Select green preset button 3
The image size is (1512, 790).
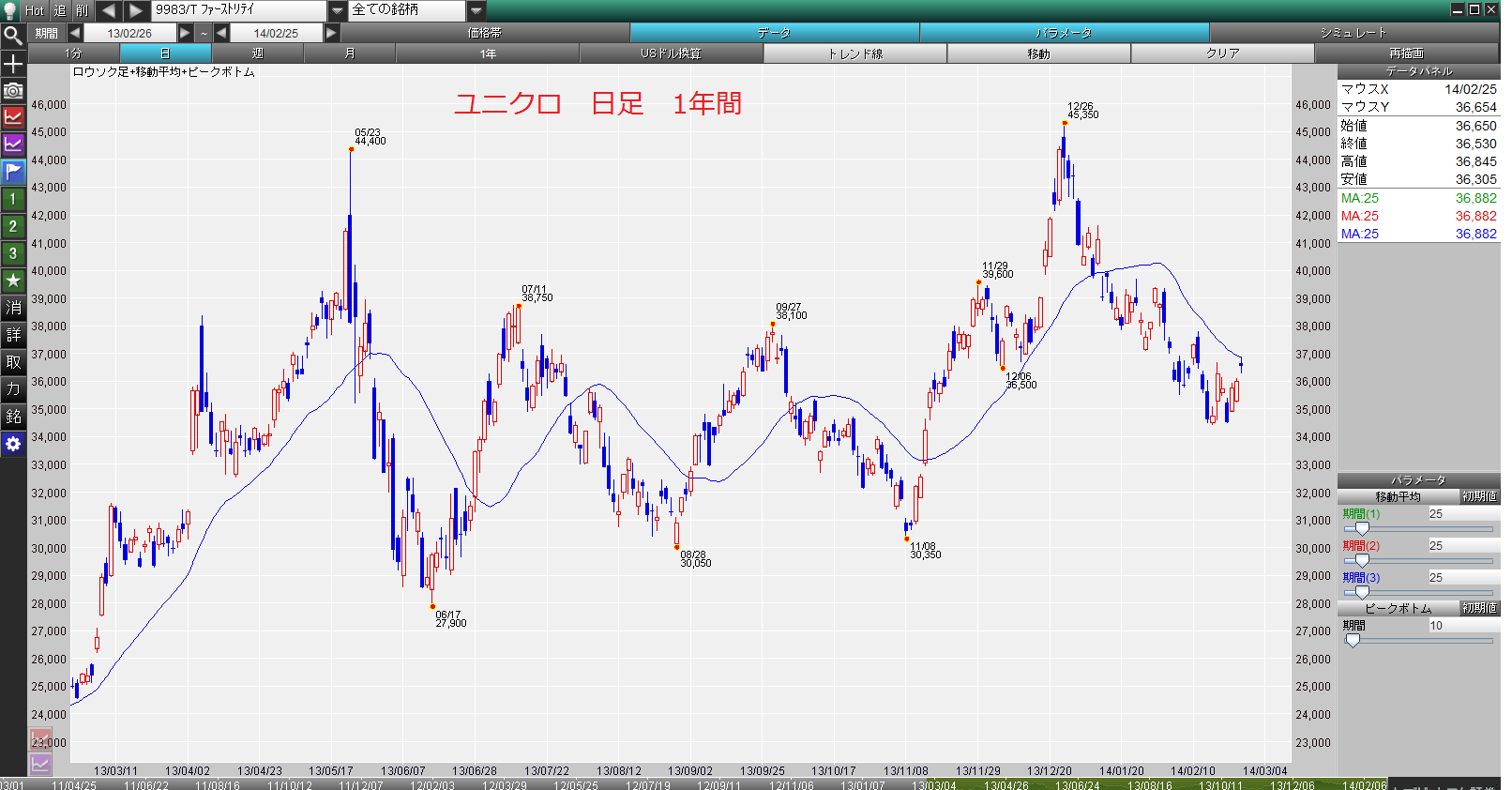click(13, 253)
